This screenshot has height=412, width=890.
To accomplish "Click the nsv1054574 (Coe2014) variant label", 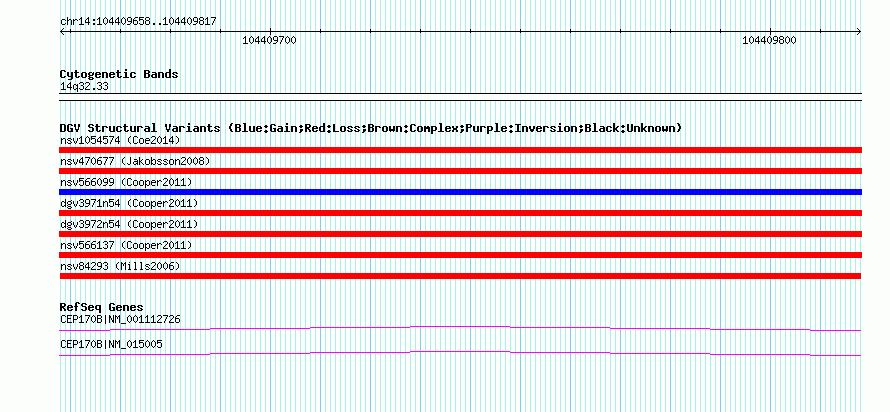I will pos(120,140).
